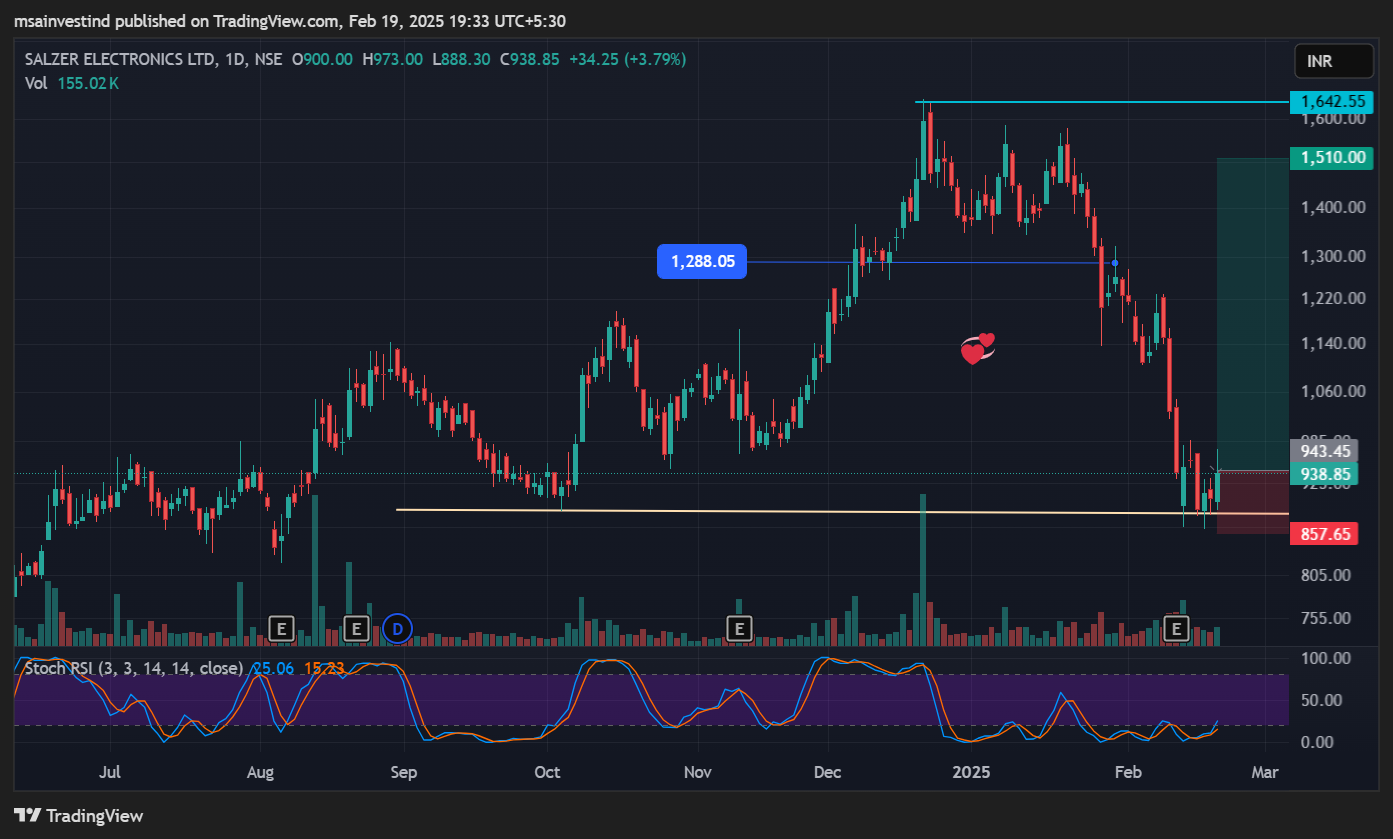The height and width of the screenshot is (839, 1393).
Task: Click the blue Stoch RSI value 25.06
Action: tap(273, 668)
